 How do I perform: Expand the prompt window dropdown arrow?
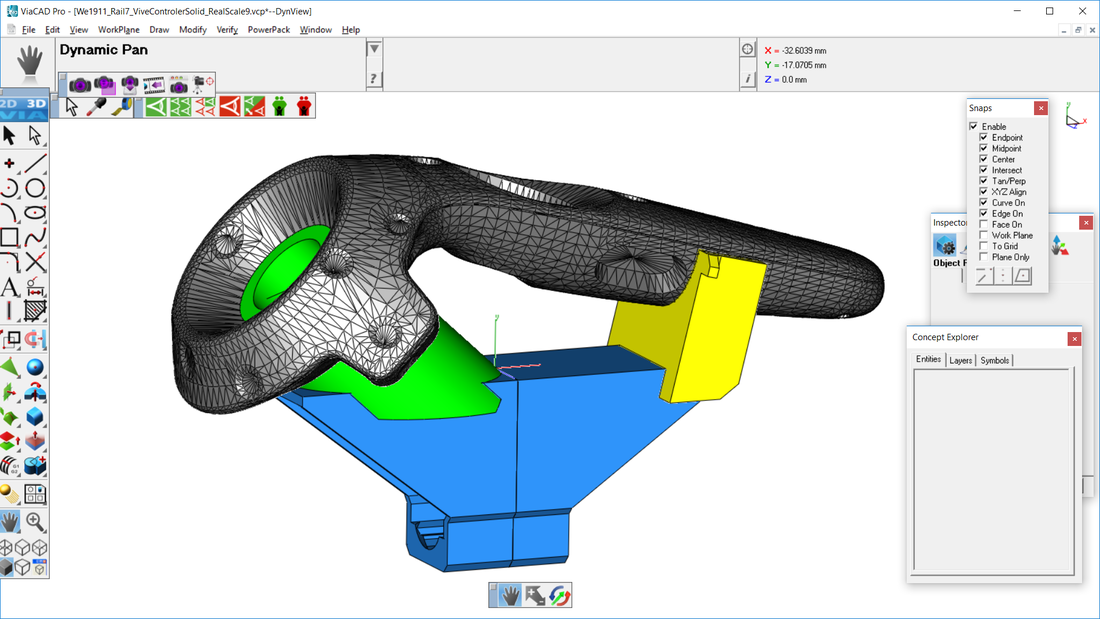(374, 49)
